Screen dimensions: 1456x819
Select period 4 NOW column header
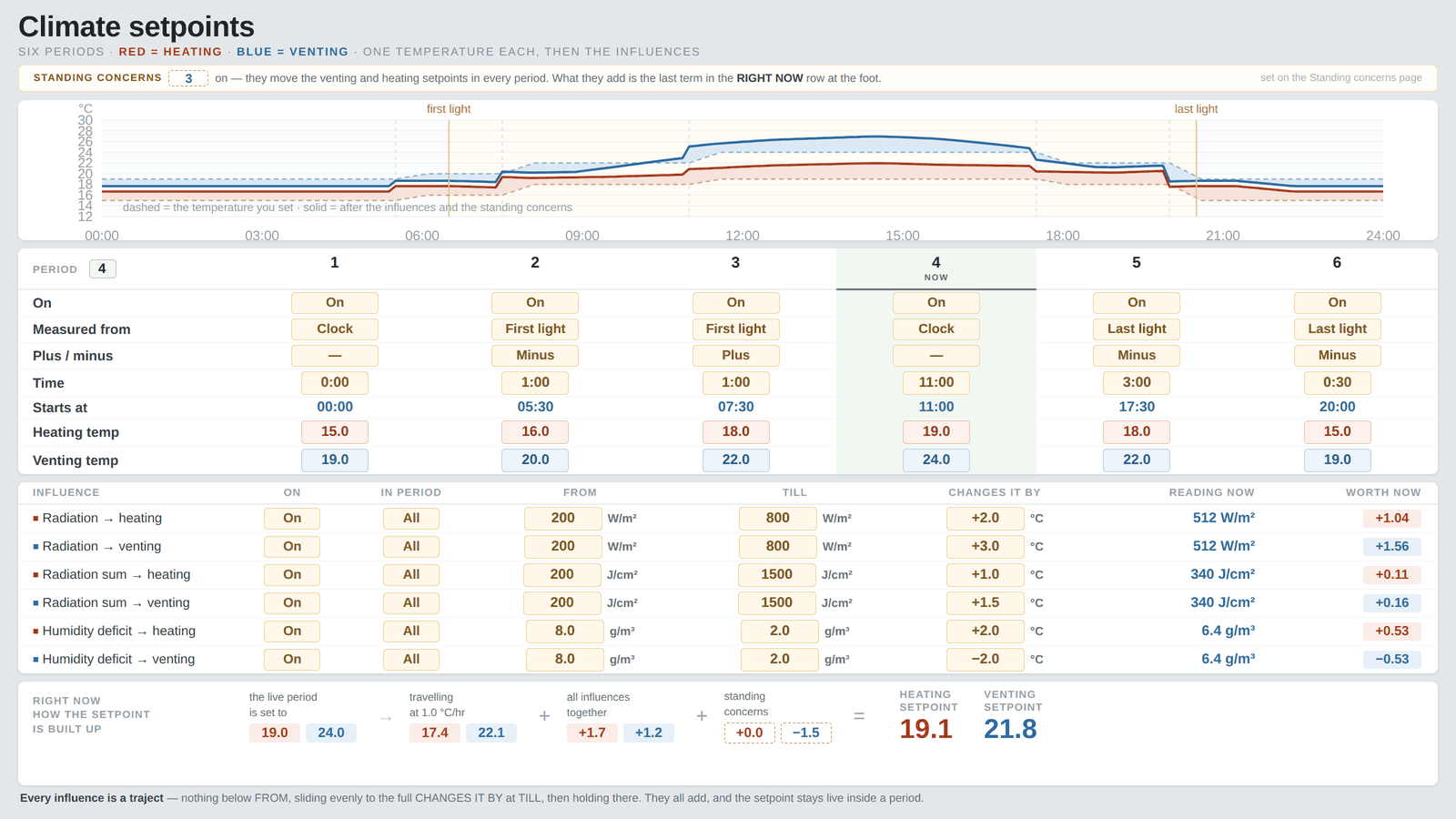click(936, 268)
